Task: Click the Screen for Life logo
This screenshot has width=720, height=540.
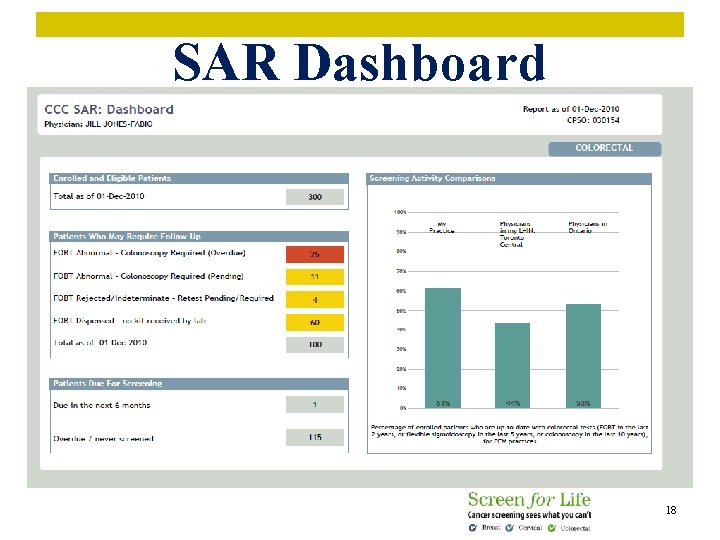Action: click(x=529, y=499)
